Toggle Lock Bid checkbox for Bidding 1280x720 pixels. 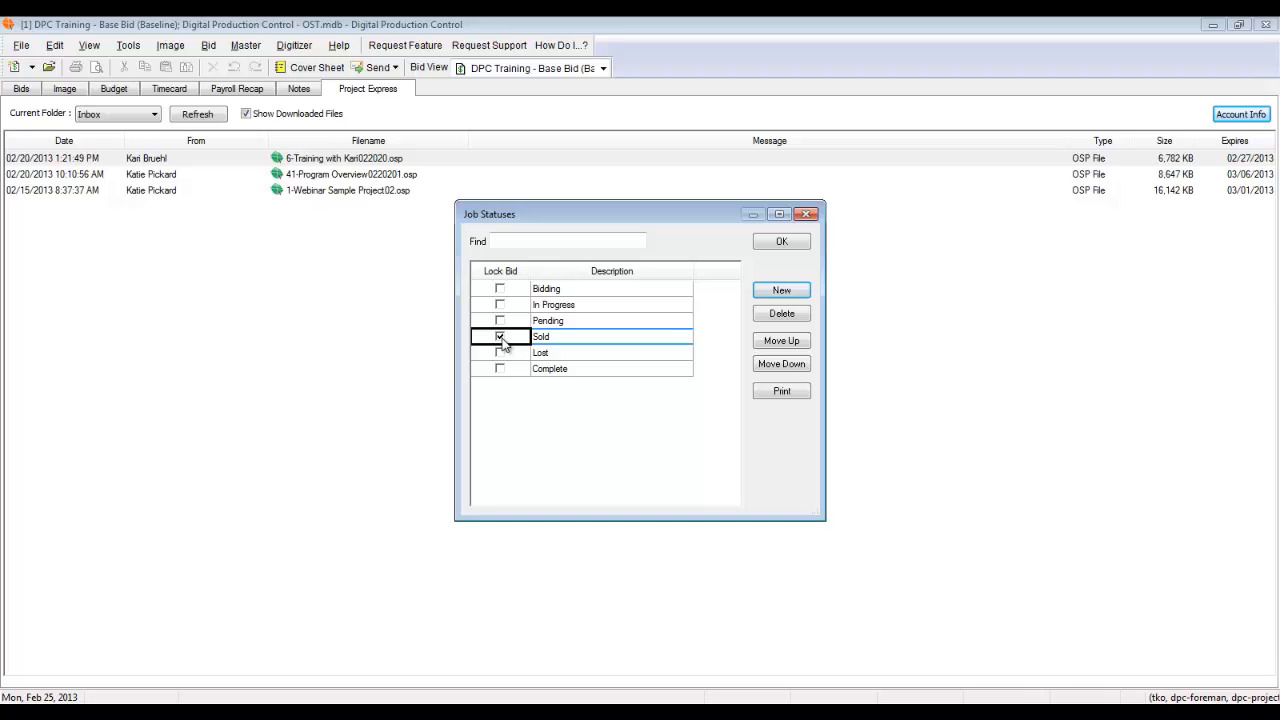coord(500,288)
